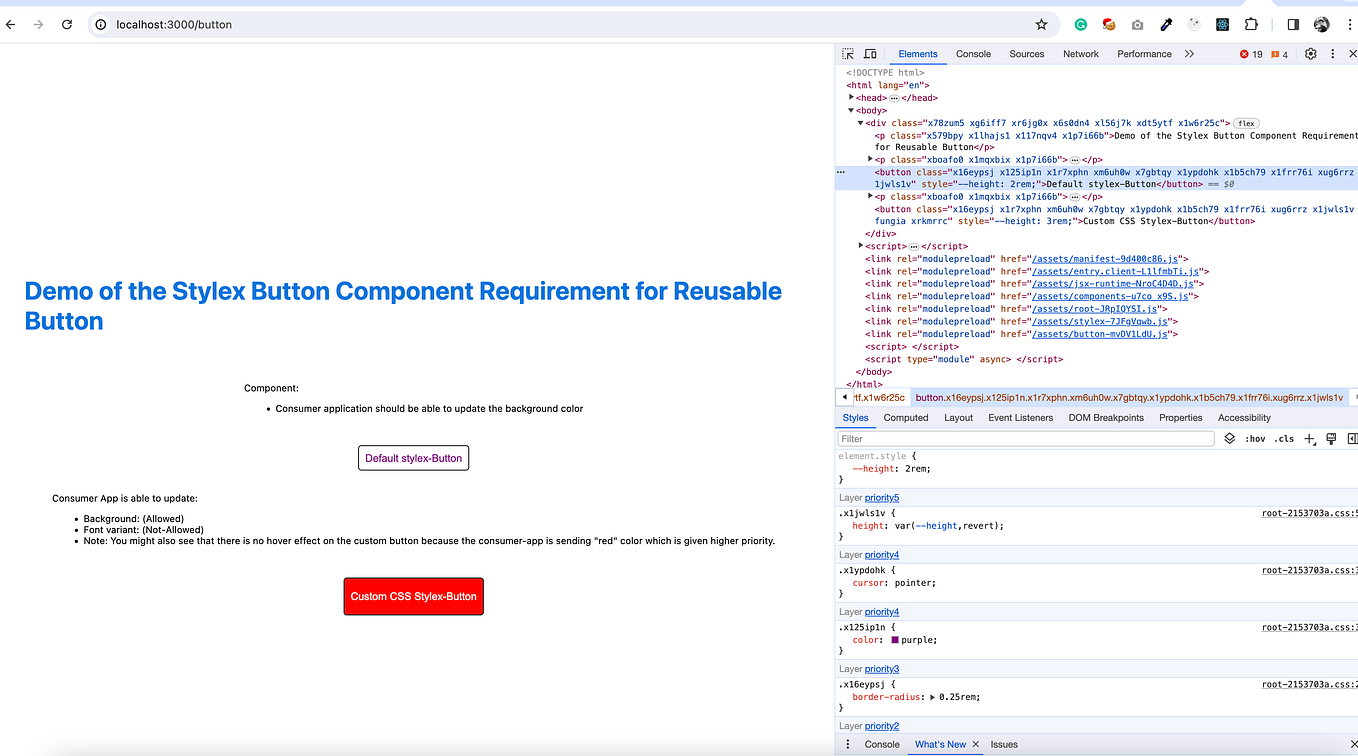Toggle element state with the :hov button
This screenshot has width=1358, height=756.
tap(1256, 438)
